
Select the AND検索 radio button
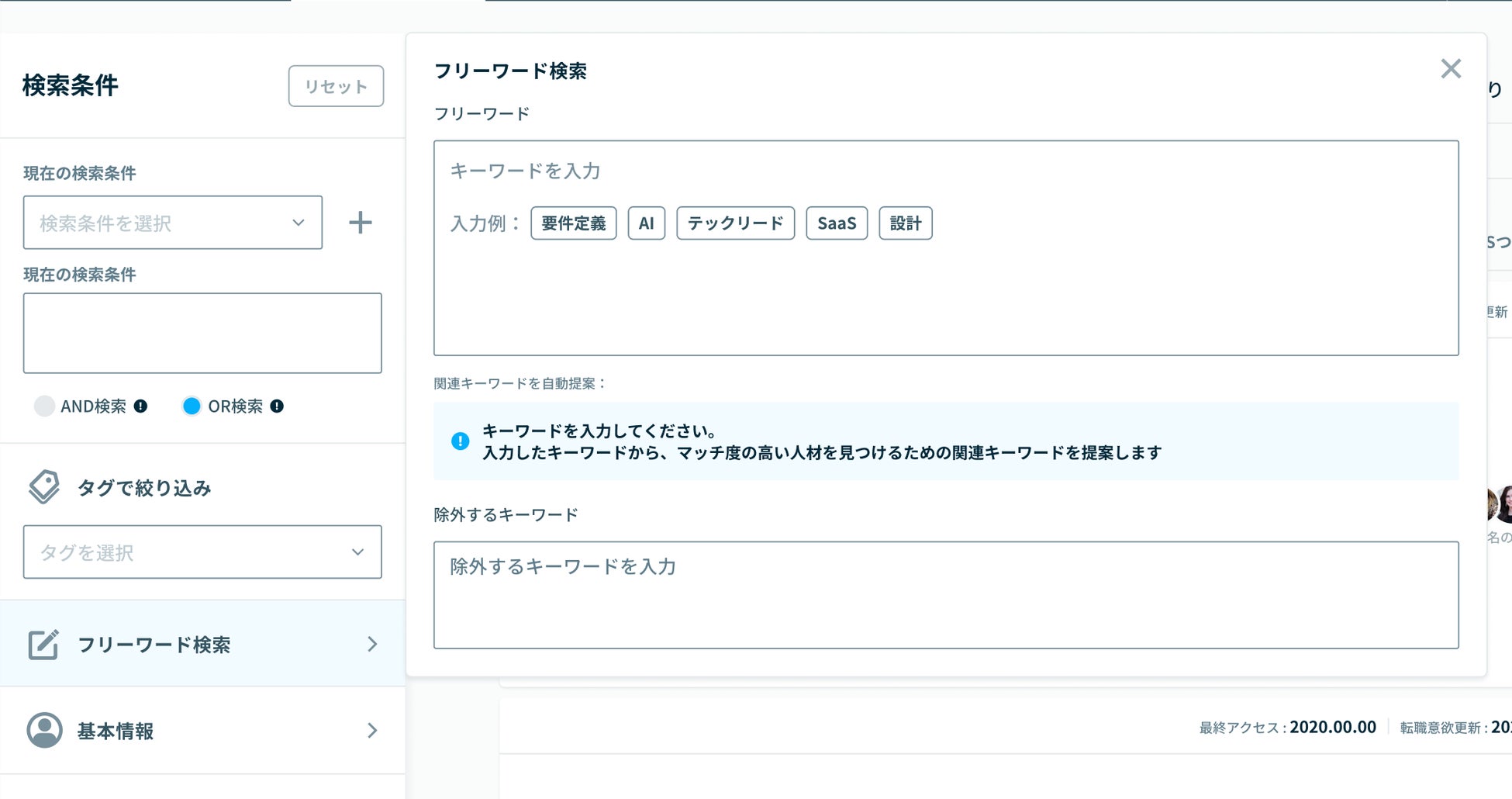tap(44, 406)
